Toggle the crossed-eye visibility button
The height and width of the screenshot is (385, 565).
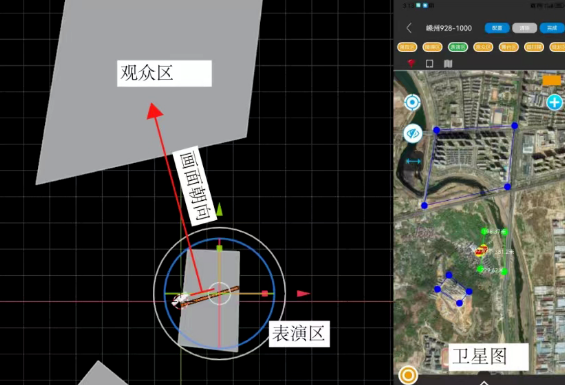click(x=413, y=133)
